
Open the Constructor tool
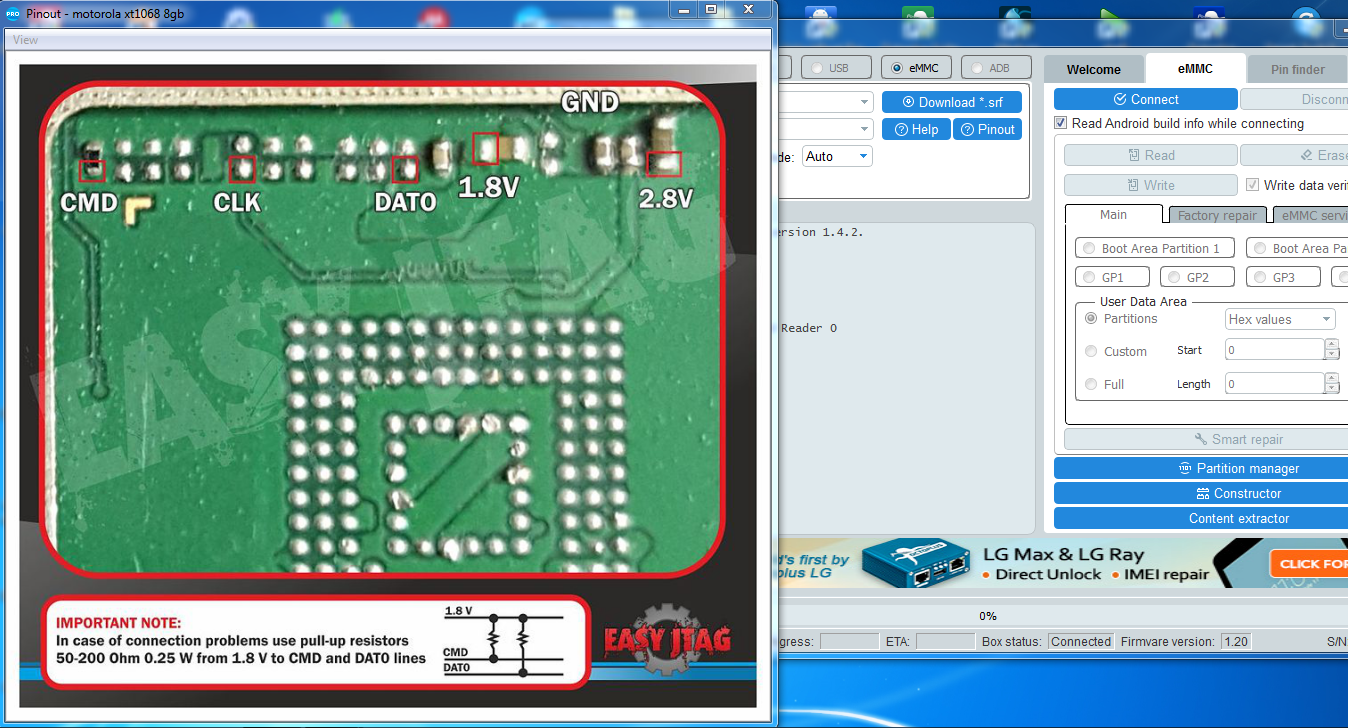[1201, 493]
